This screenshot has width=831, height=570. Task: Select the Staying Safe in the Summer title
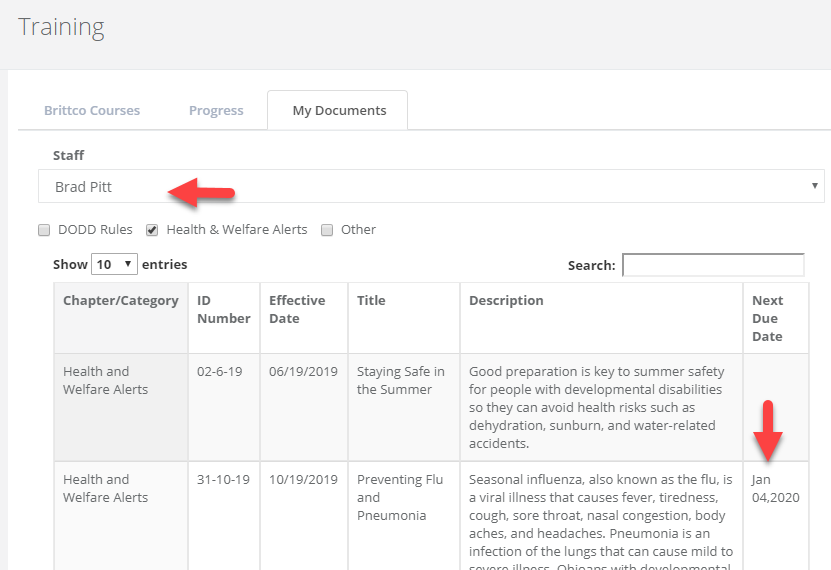[x=402, y=380]
